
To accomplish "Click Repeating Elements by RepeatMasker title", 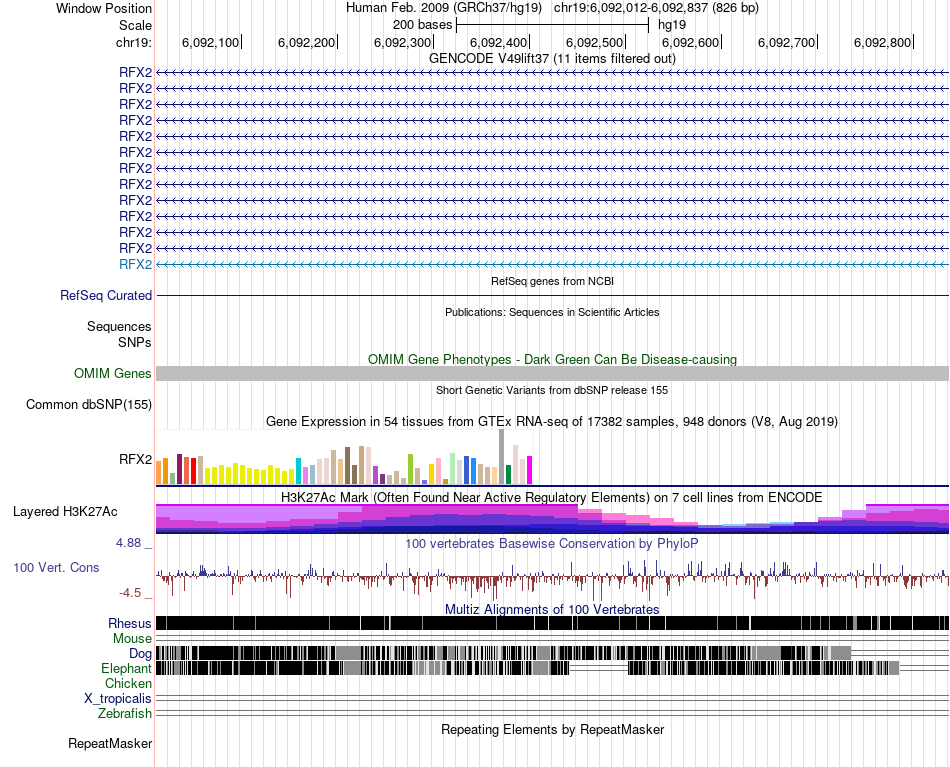I will pyautogui.click(x=553, y=729).
